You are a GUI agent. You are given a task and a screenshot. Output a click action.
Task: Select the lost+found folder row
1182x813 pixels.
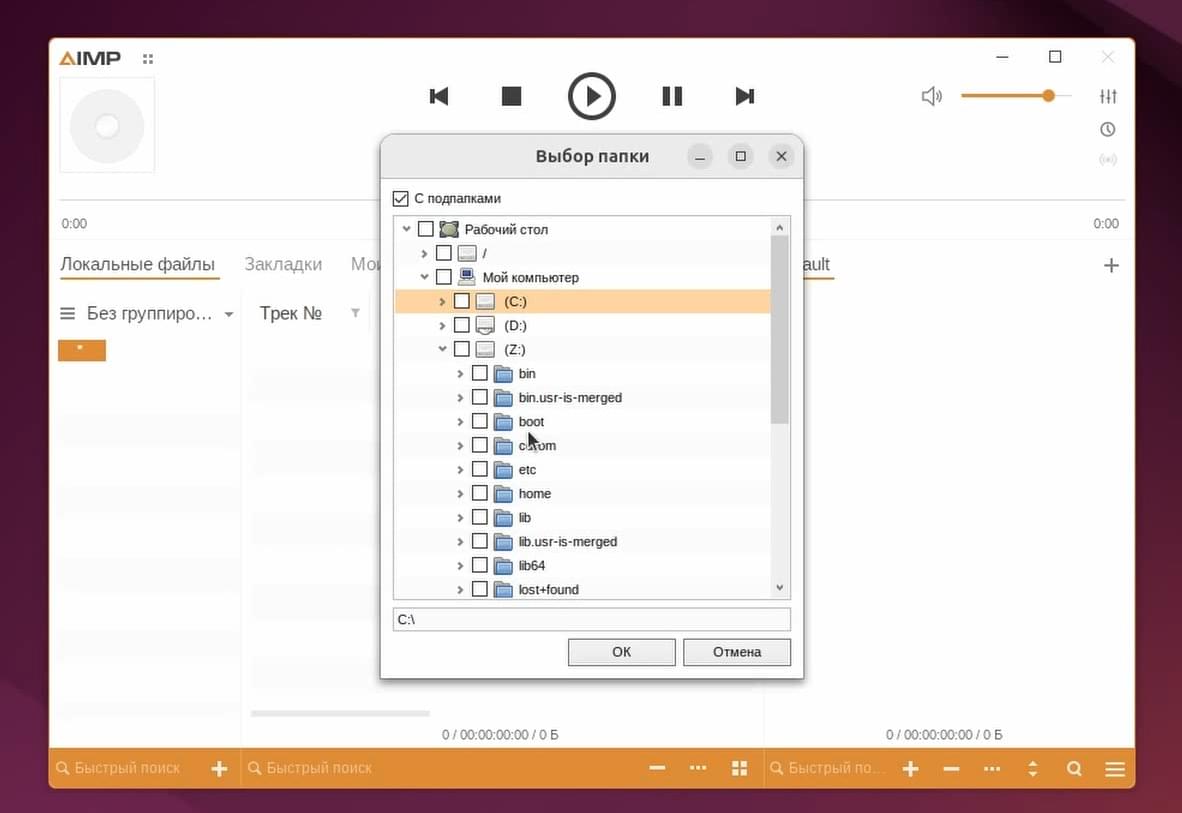click(x=583, y=589)
